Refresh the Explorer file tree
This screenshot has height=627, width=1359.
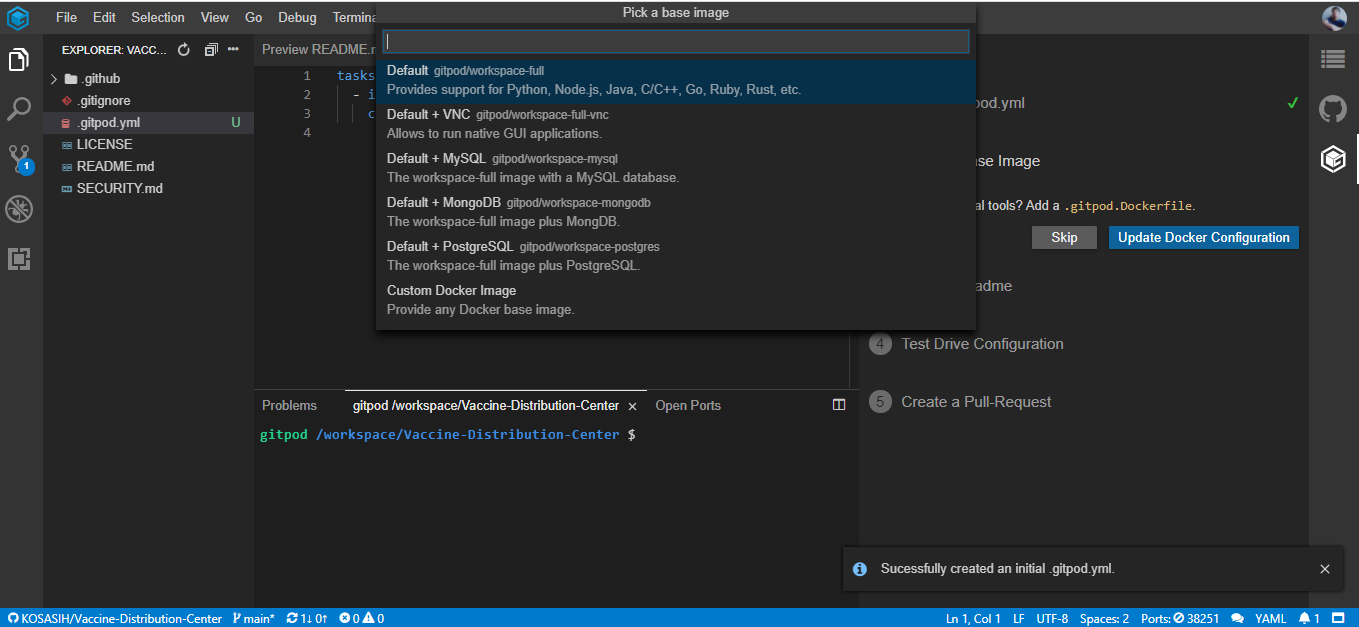(x=183, y=49)
